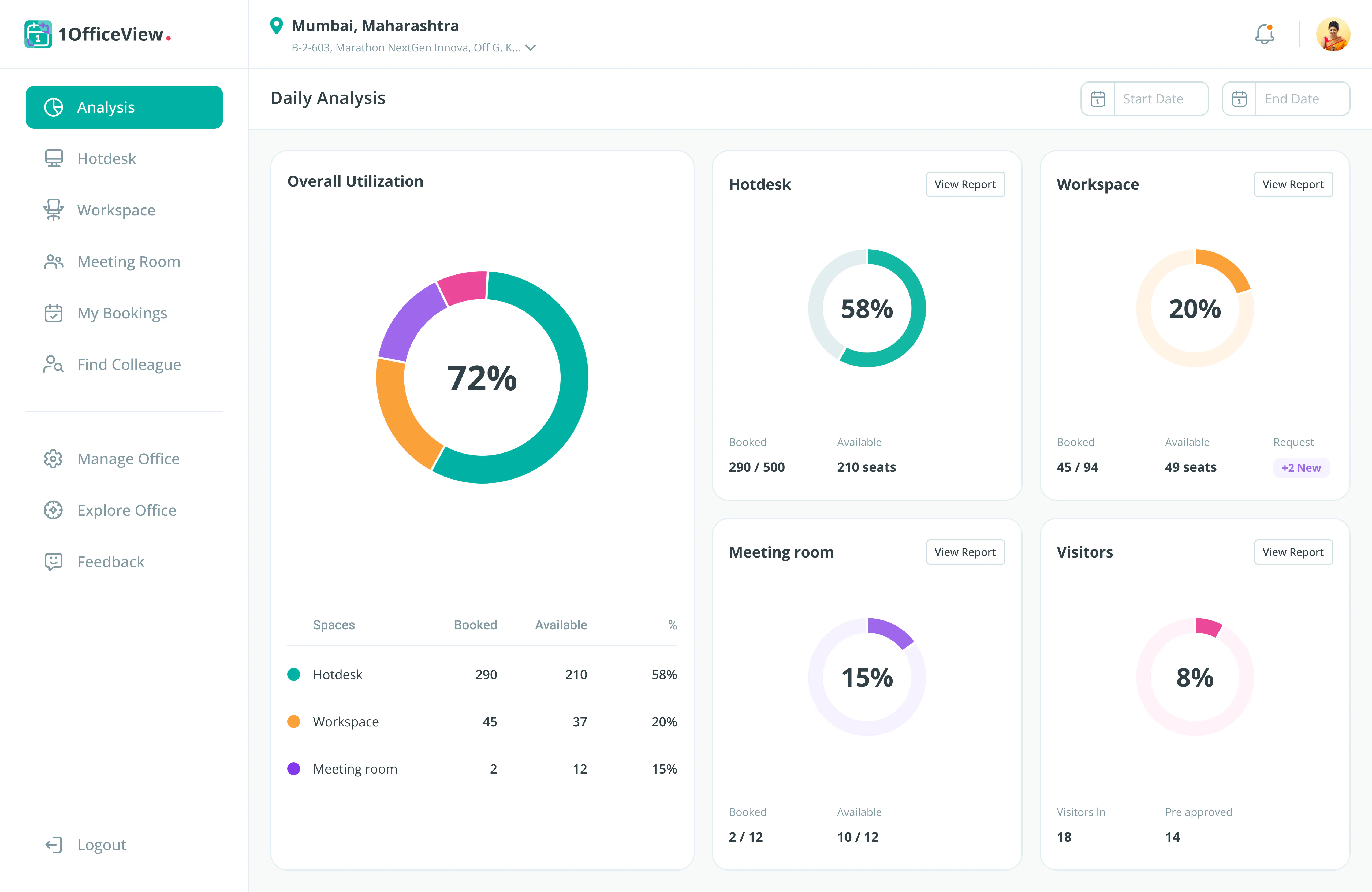View Report for the Hotdesk card

click(965, 184)
